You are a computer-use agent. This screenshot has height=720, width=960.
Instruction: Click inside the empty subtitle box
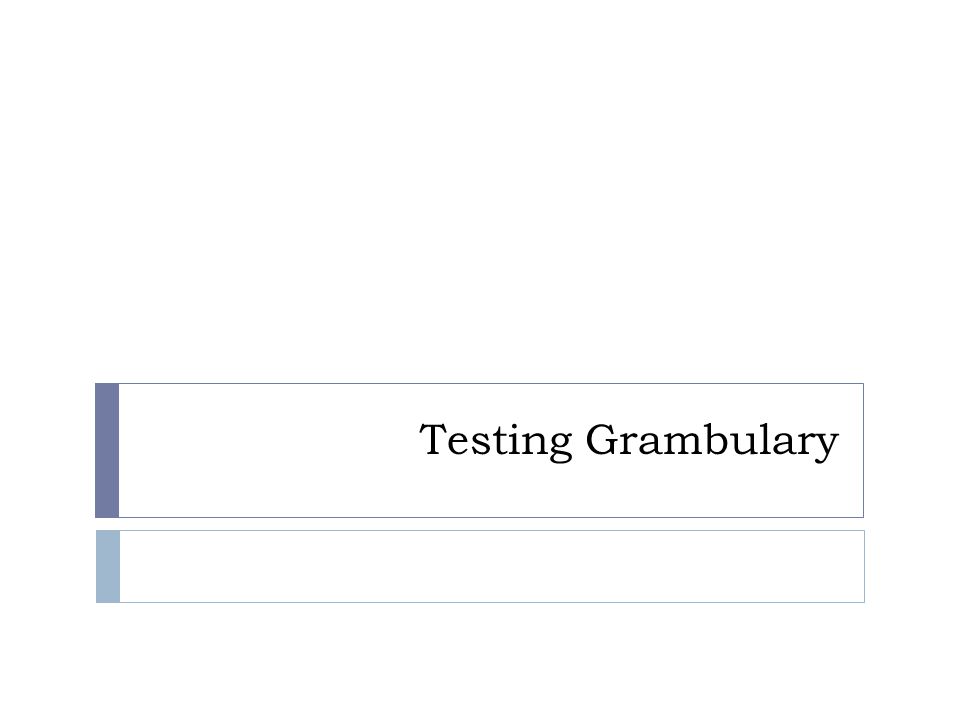coord(492,566)
